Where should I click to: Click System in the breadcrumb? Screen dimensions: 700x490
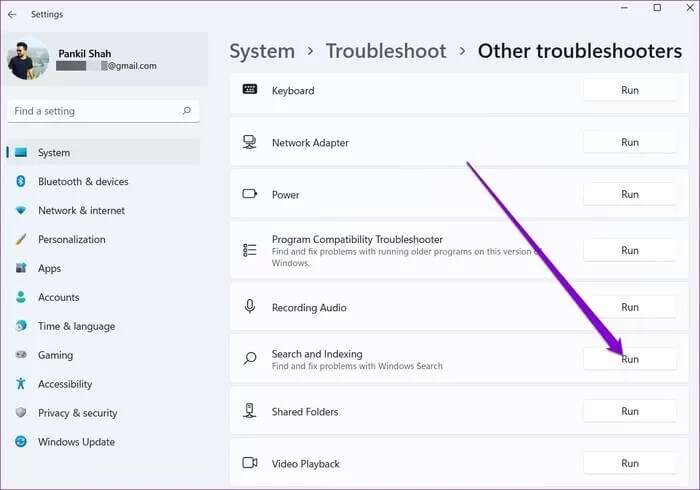point(262,51)
